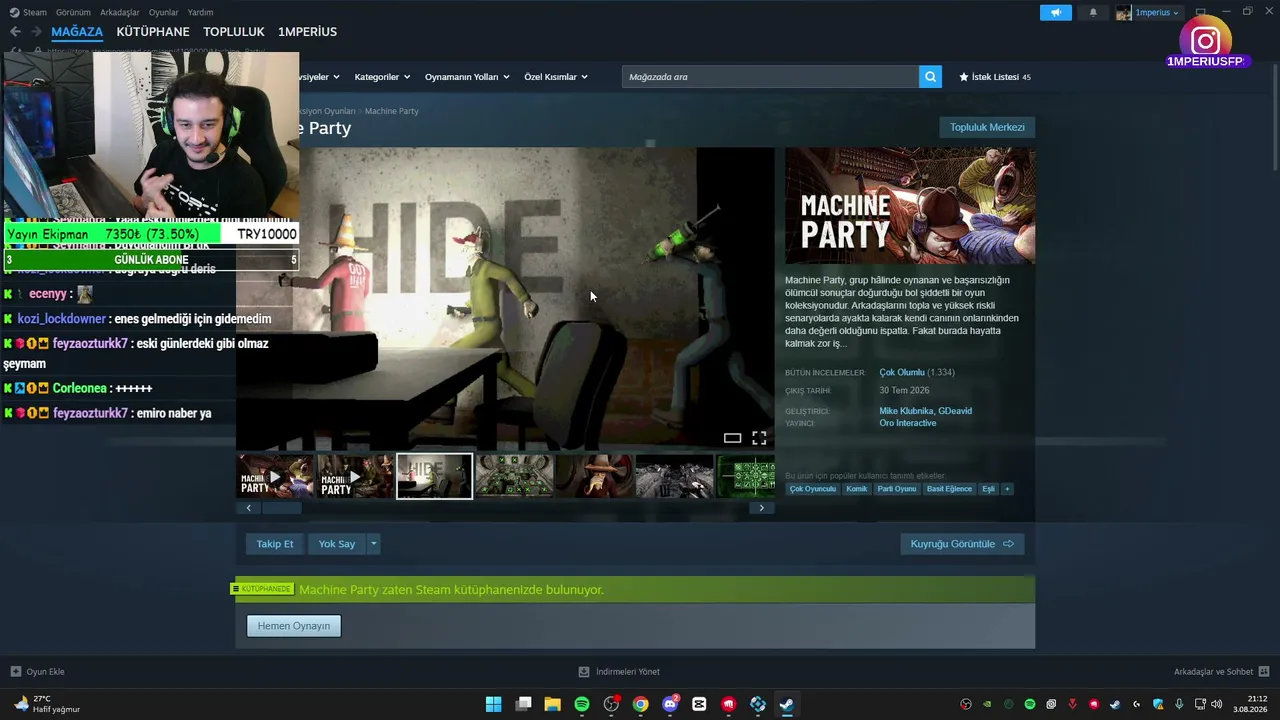Click the Kuyruğu Görüntüle button
The image size is (1280, 720).
(962, 544)
